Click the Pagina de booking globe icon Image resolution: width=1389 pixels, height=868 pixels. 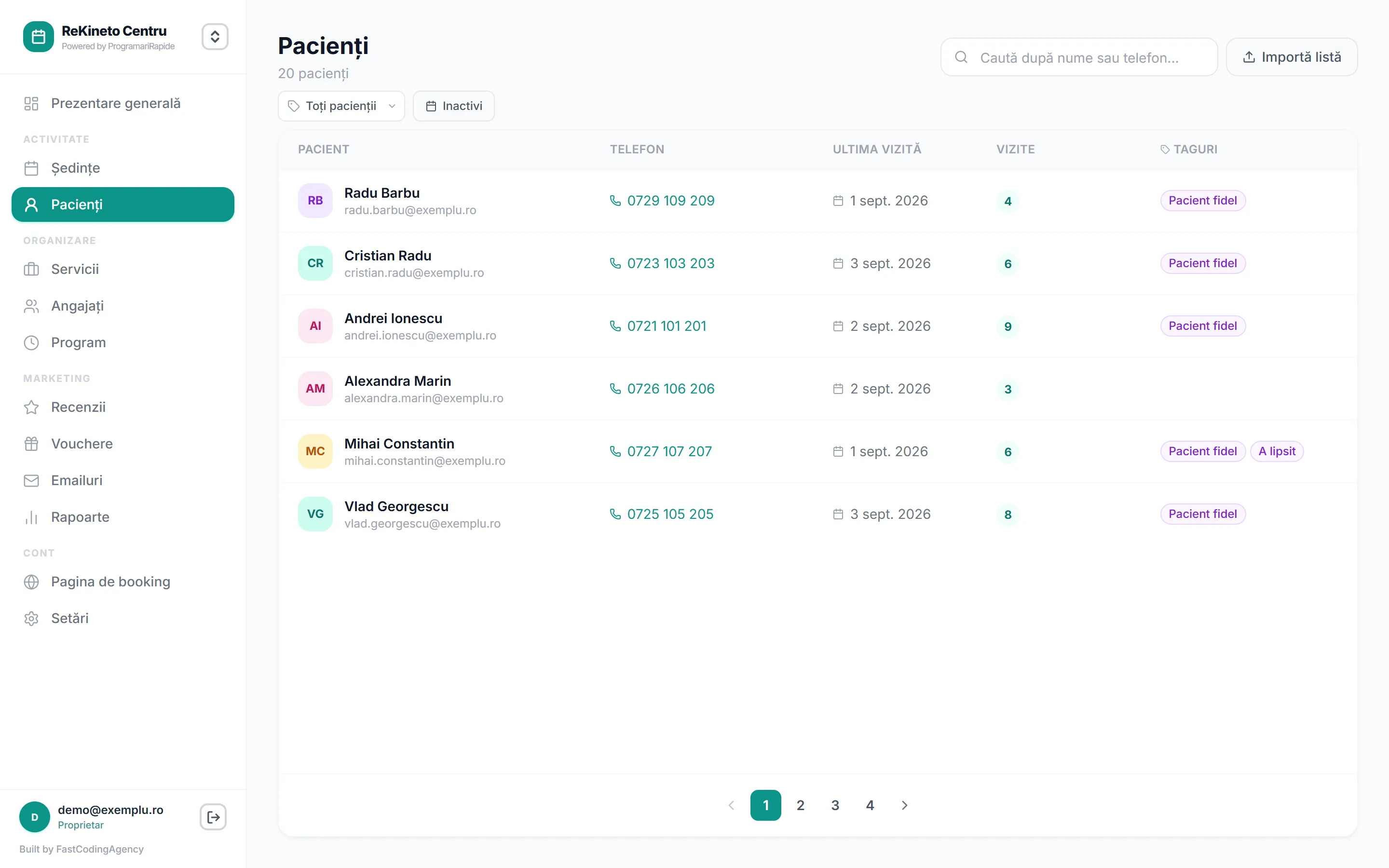pos(31,582)
